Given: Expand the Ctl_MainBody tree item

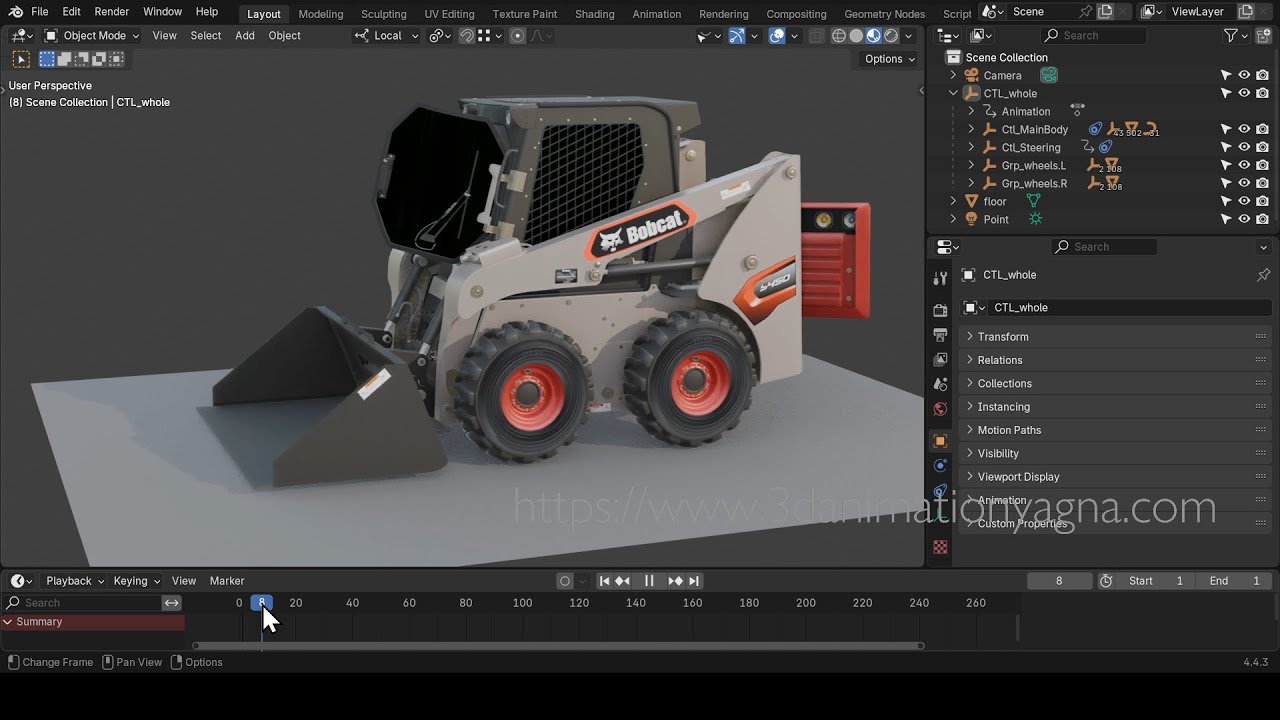Looking at the screenshot, I should (x=971, y=129).
